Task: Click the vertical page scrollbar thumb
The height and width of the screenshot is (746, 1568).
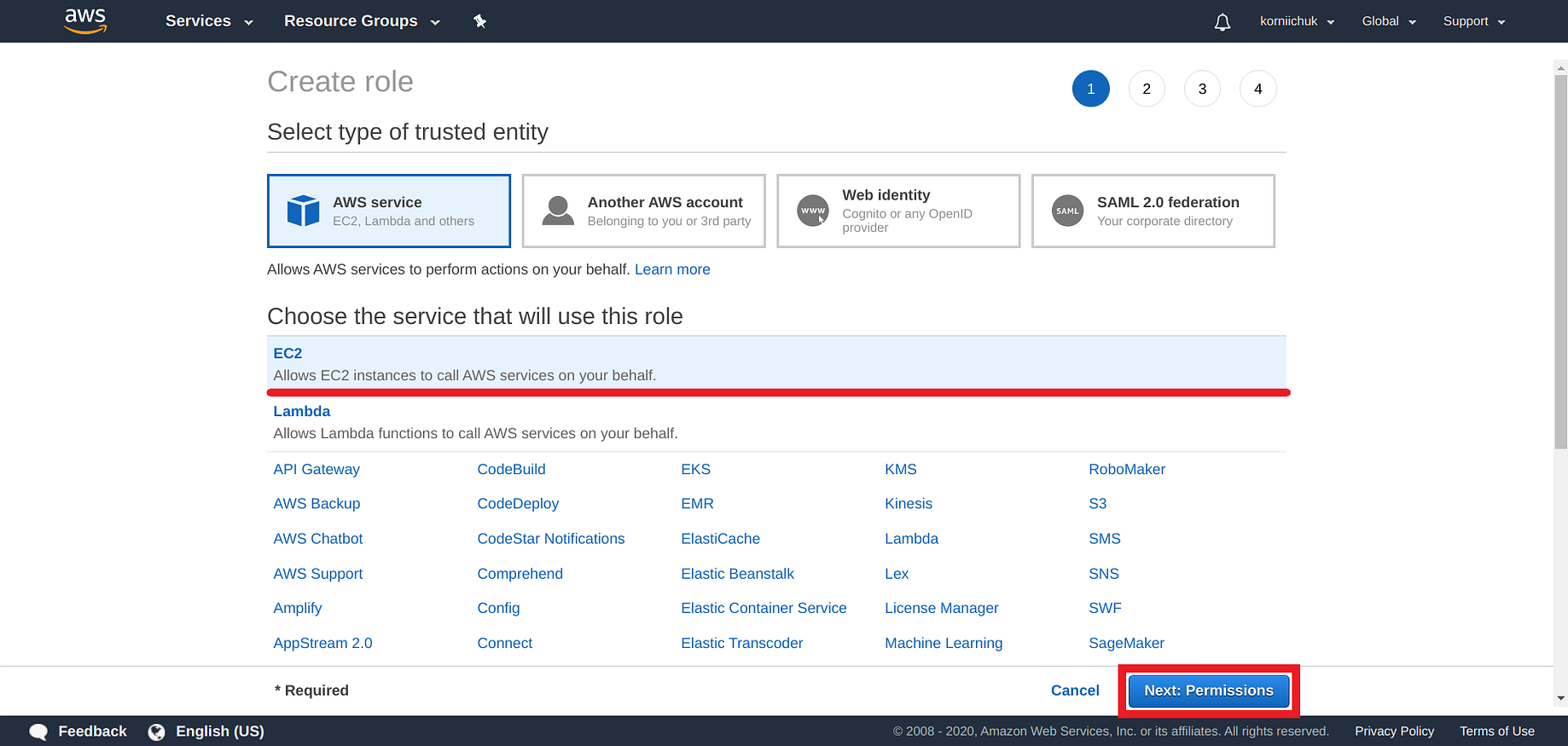Action: [1560, 262]
